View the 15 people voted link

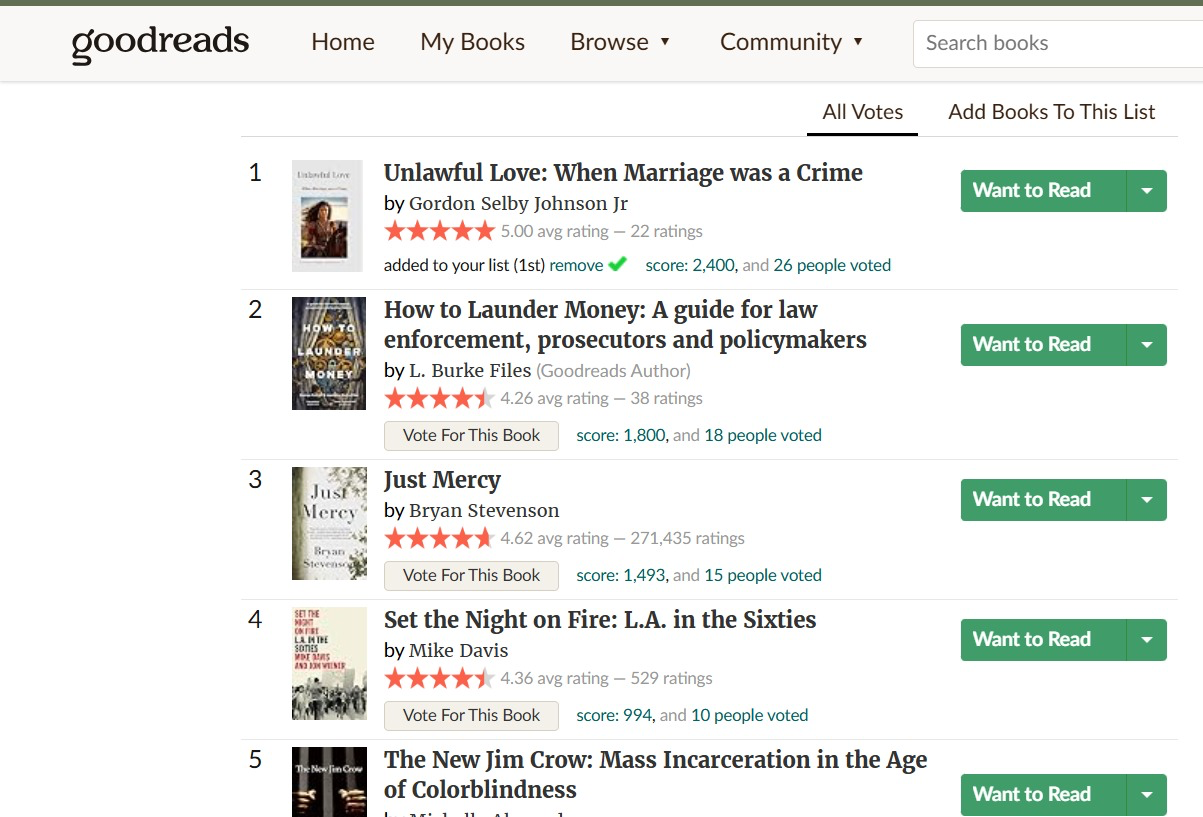[763, 575]
